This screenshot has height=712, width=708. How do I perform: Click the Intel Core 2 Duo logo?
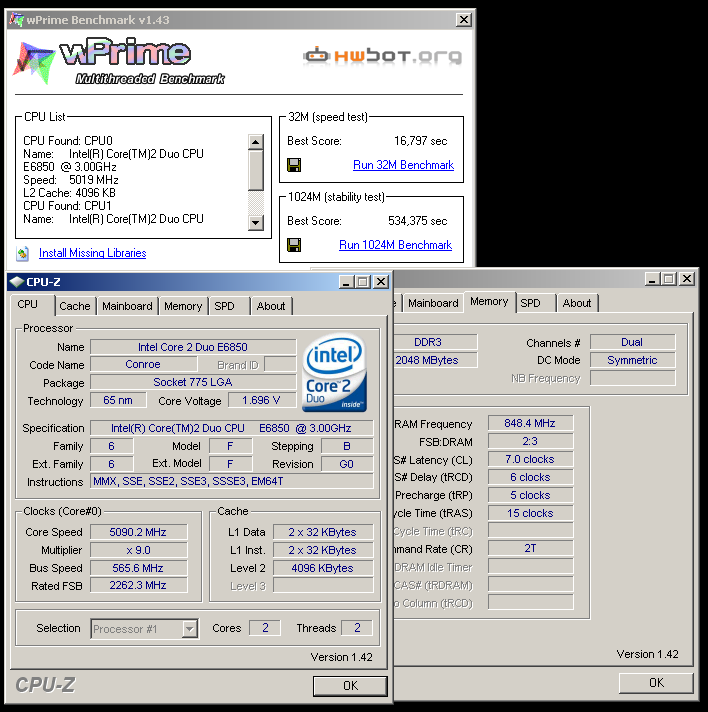click(334, 372)
